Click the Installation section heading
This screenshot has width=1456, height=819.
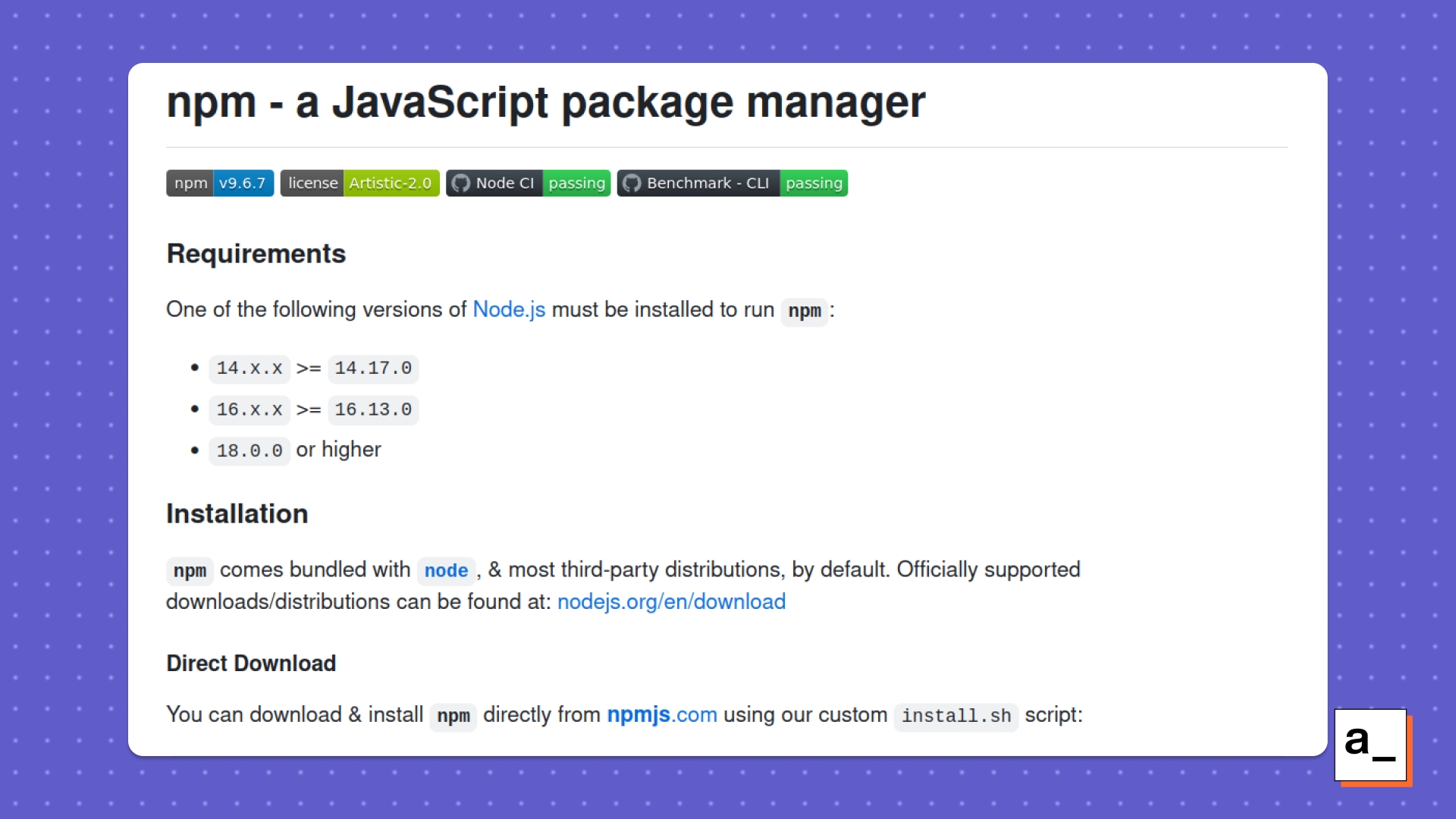pos(237,513)
